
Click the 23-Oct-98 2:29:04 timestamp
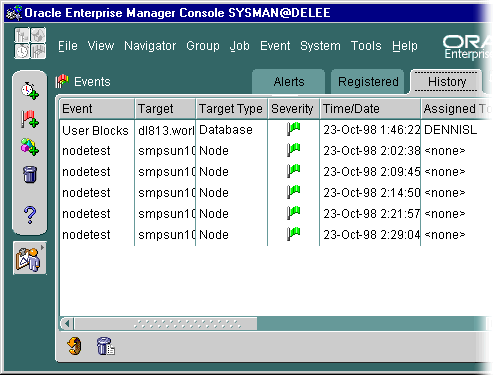pos(371,235)
